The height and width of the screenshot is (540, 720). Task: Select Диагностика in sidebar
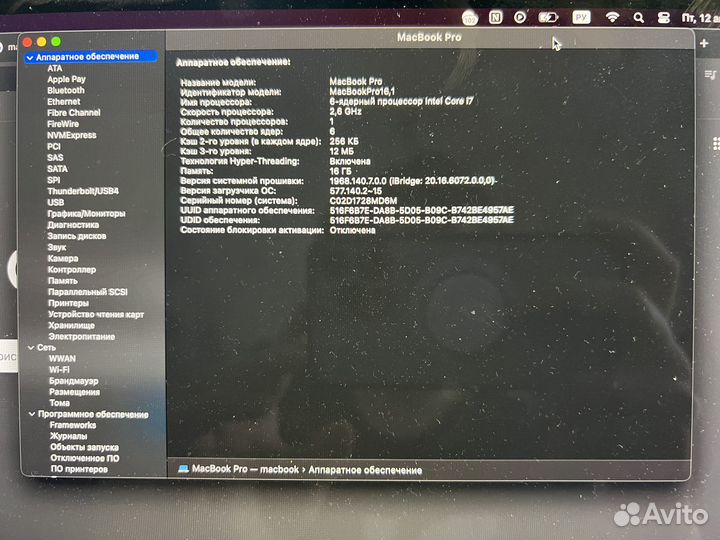pos(73,225)
